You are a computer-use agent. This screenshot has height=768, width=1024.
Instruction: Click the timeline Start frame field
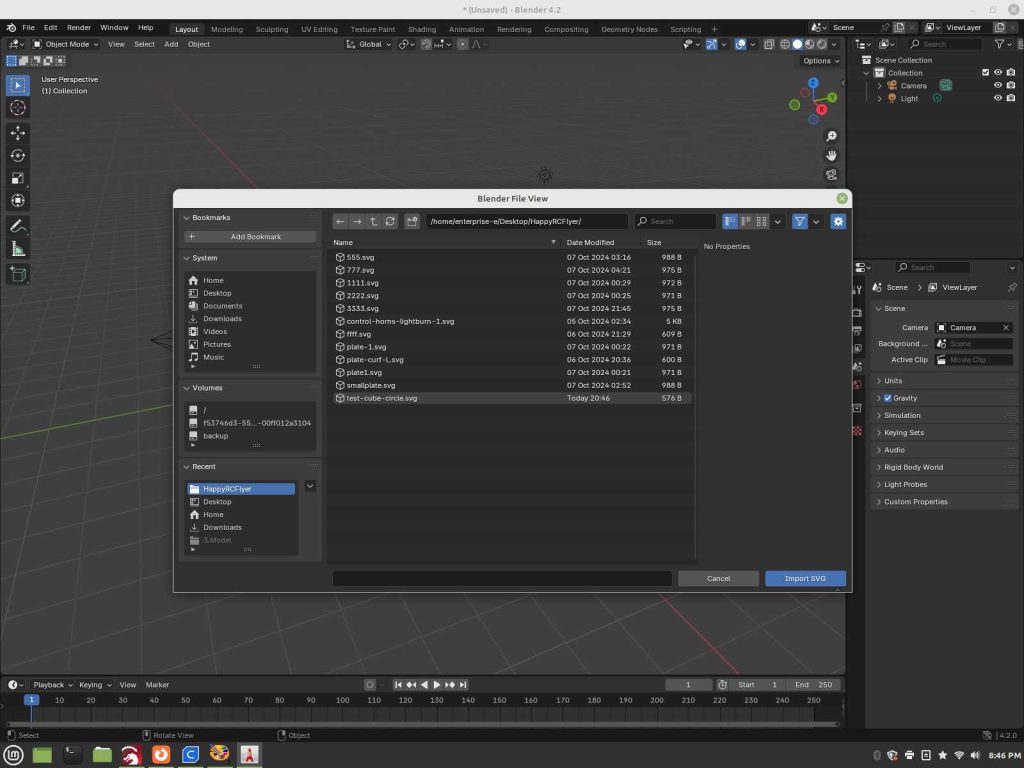756,685
